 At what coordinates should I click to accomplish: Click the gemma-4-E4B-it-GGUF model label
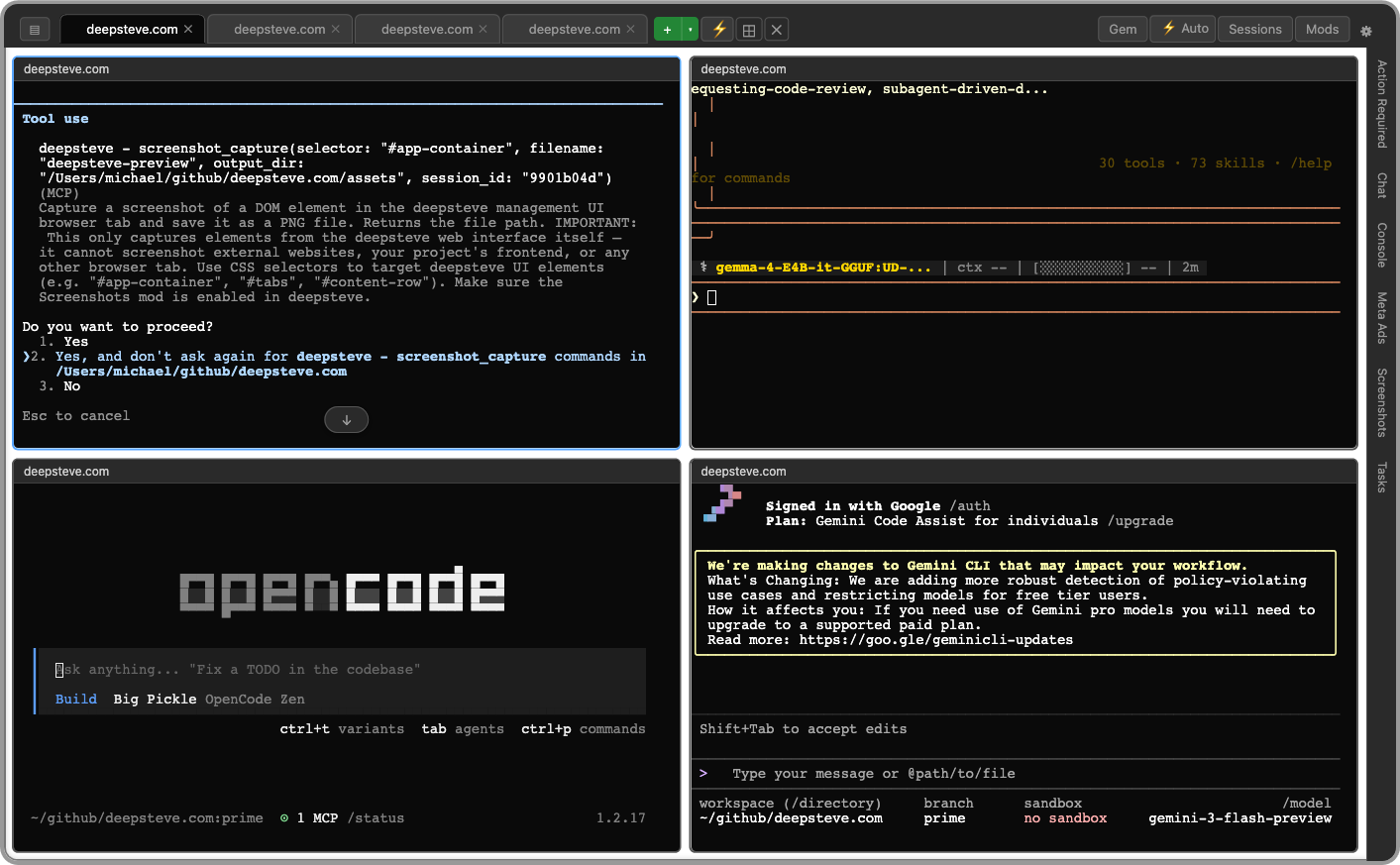point(823,268)
